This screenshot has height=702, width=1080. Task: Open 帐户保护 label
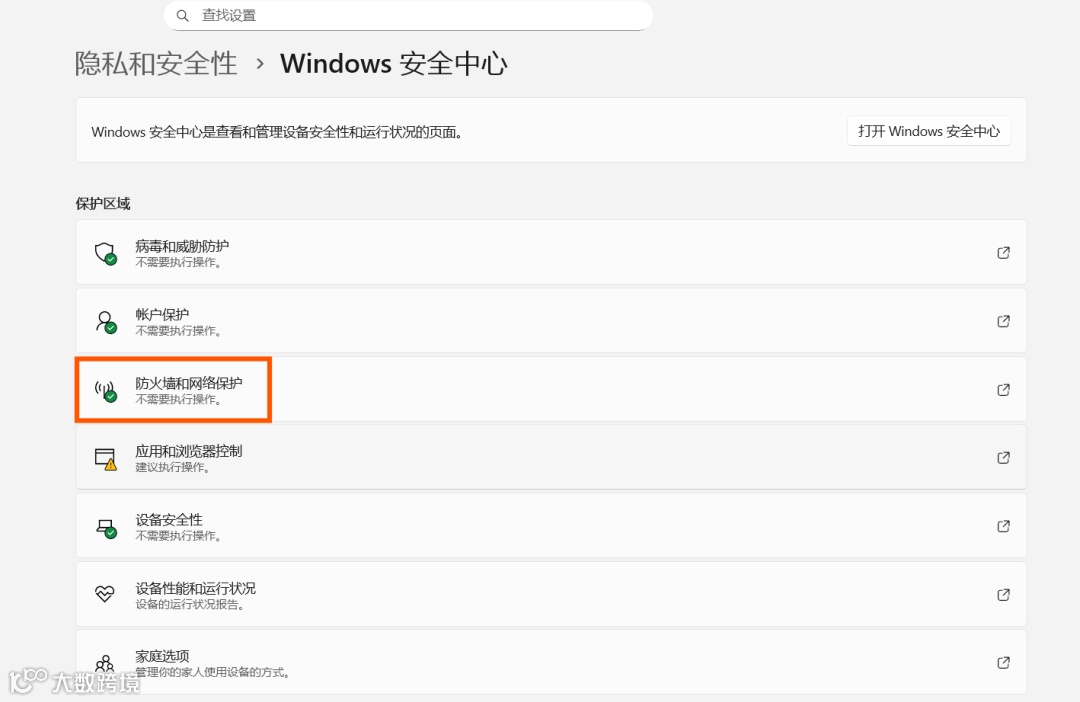pos(162,314)
